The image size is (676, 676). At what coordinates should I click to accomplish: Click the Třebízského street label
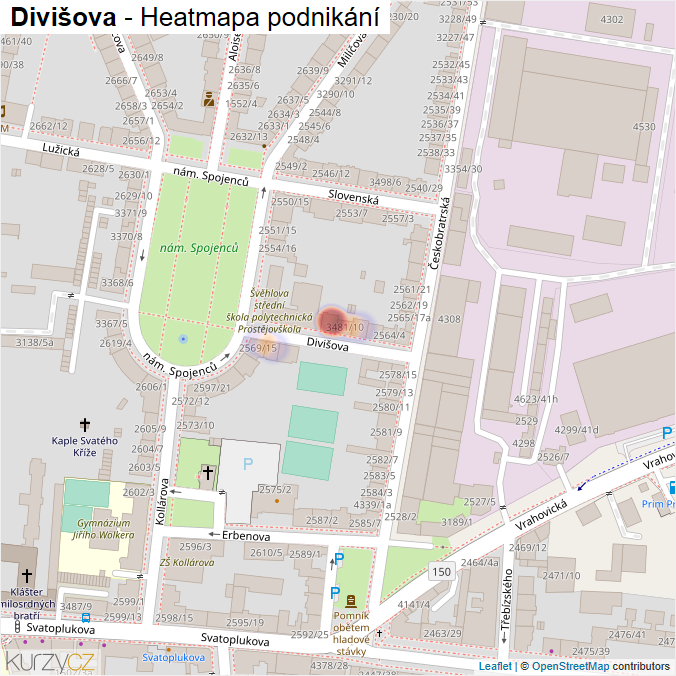508,600
